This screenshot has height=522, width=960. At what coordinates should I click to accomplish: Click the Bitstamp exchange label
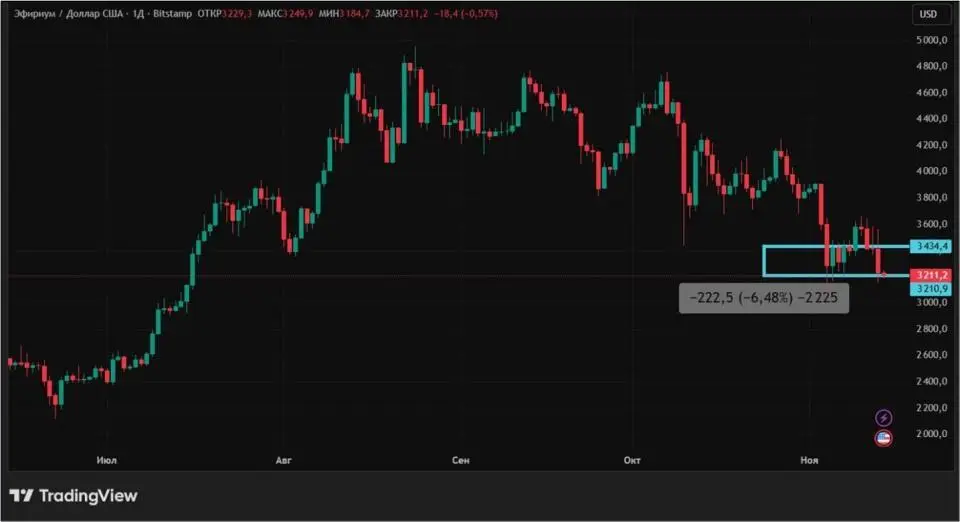172,14
